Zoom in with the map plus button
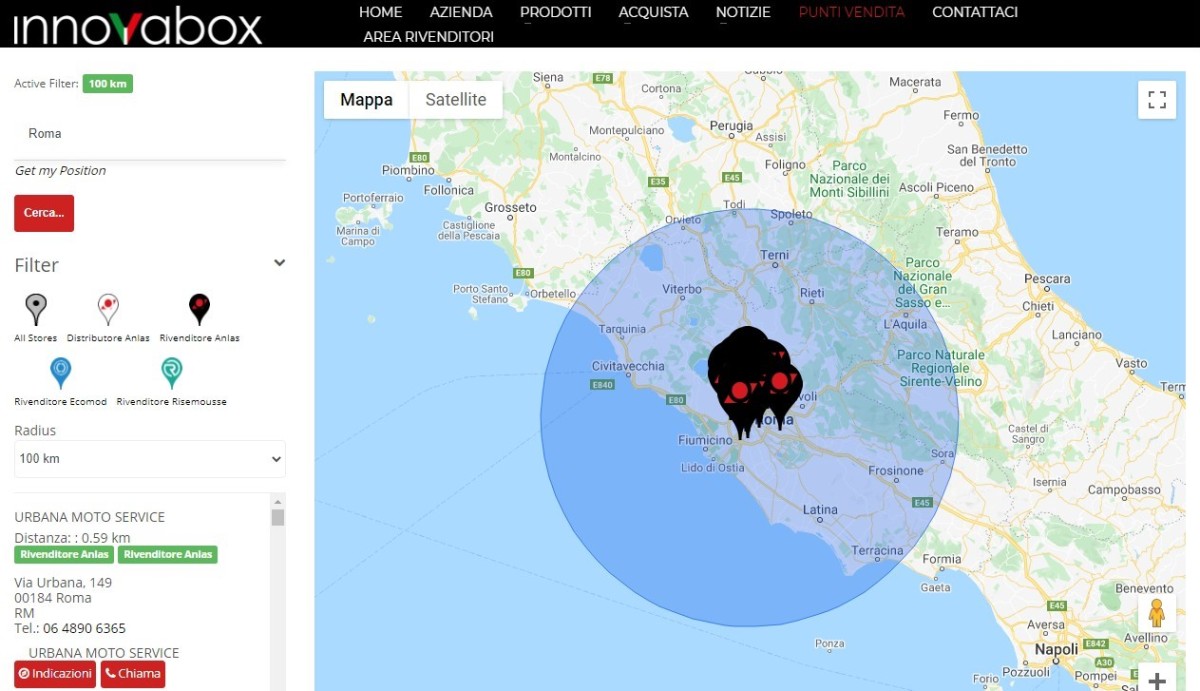This screenshot has width=1200, height=691. click(1157, 680)
